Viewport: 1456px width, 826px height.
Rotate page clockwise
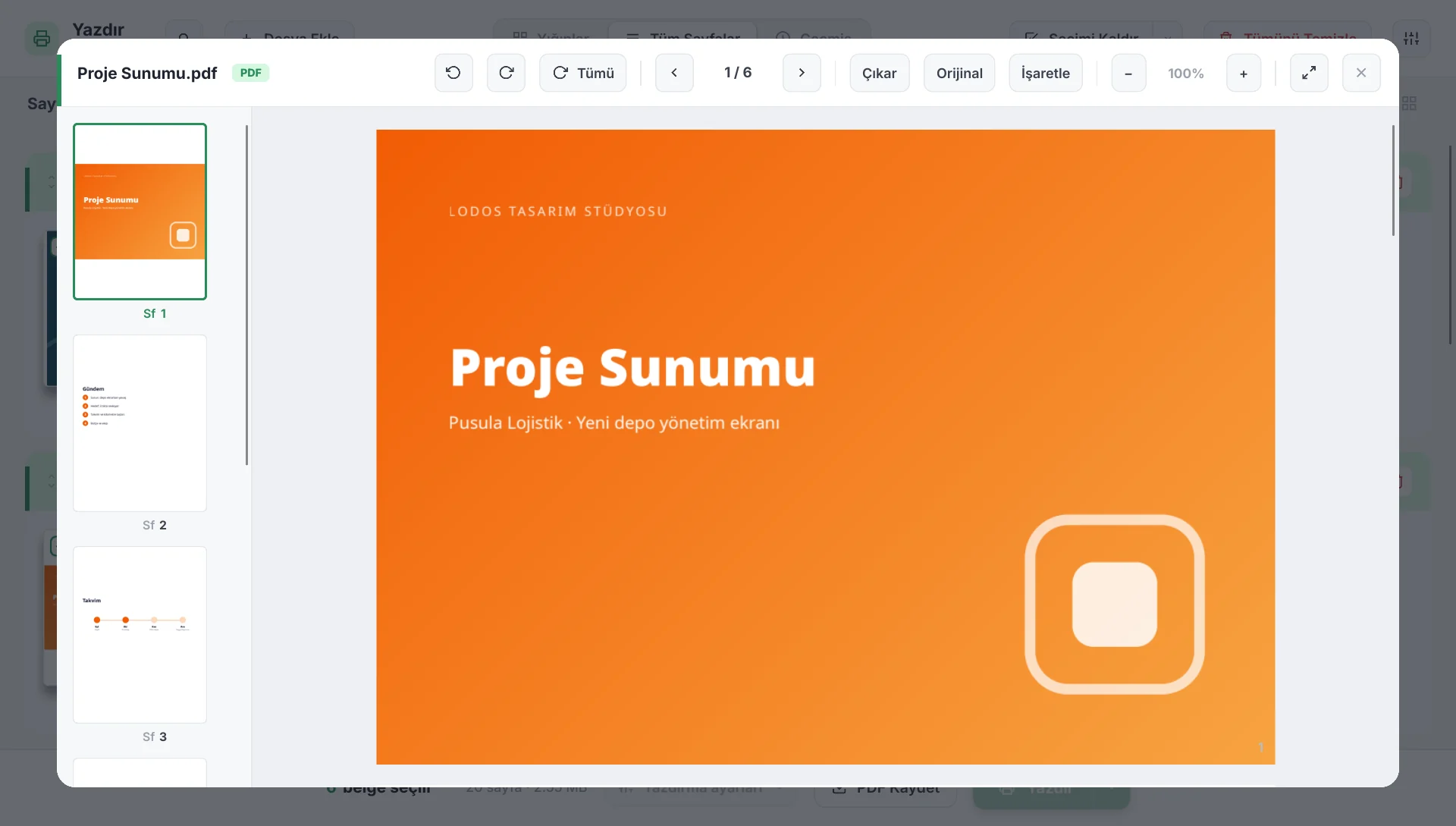coord(507,73)
